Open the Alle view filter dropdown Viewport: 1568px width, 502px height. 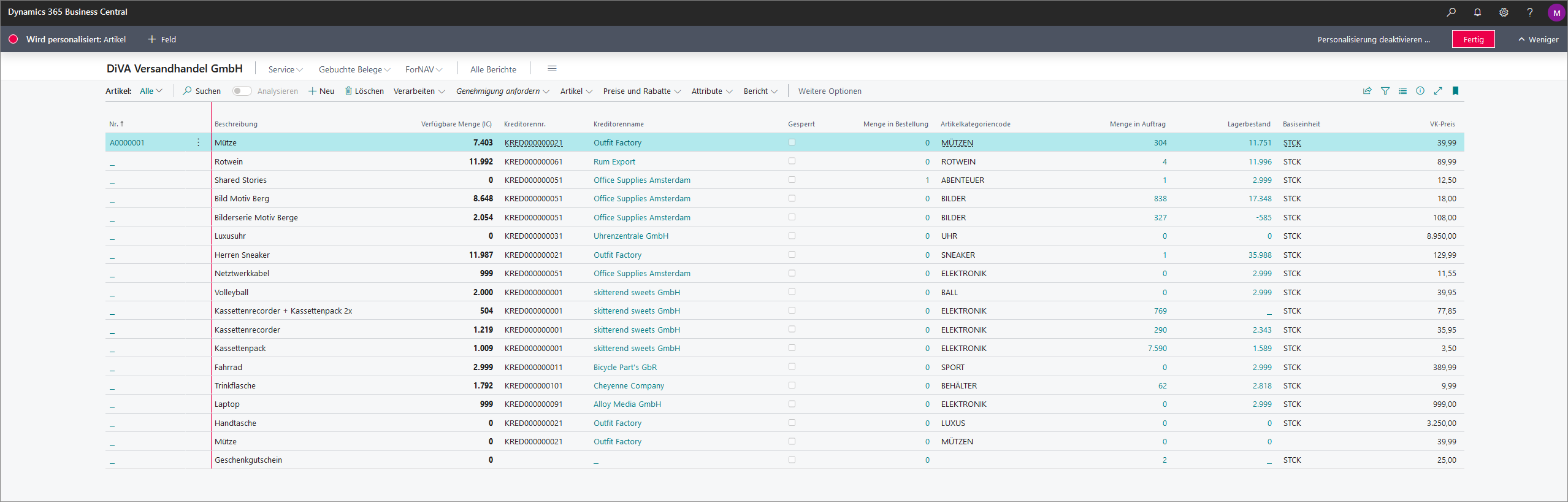pyautogui.click(x=151, y=91)
